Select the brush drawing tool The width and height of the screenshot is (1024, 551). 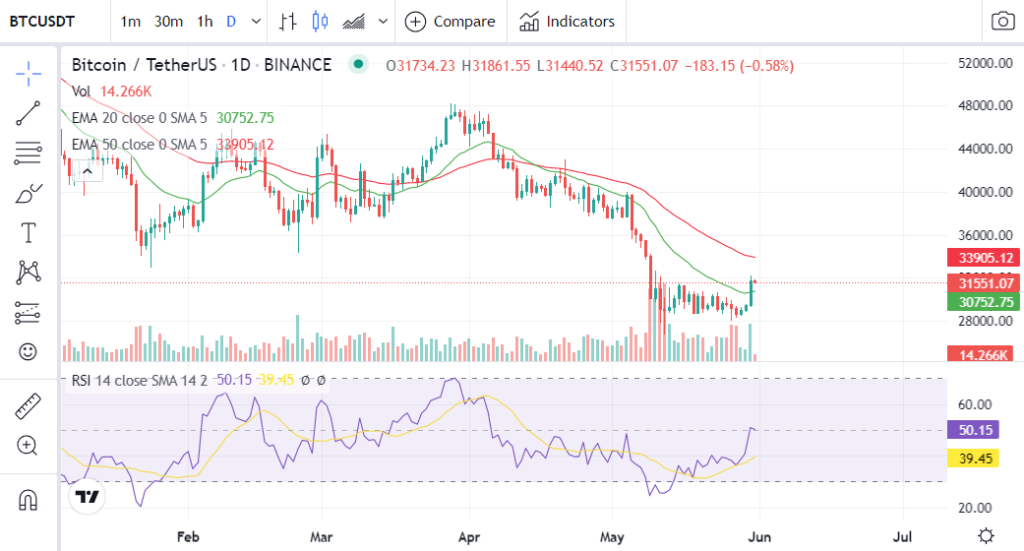(x=28, y=193)
